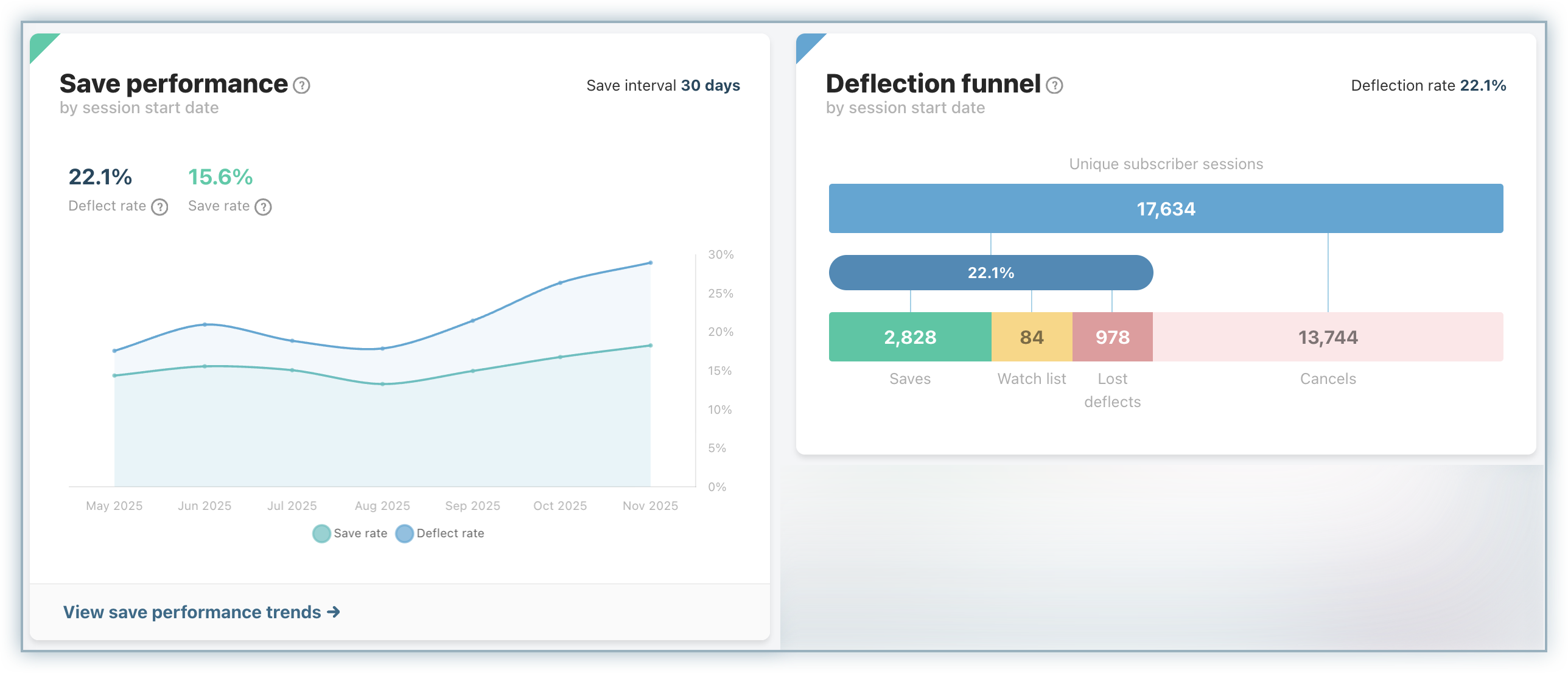The width and height of the screenshot is (1568, 673).
Task: Select the red Lost deflects segment 978
Action: coord(1112,337)
